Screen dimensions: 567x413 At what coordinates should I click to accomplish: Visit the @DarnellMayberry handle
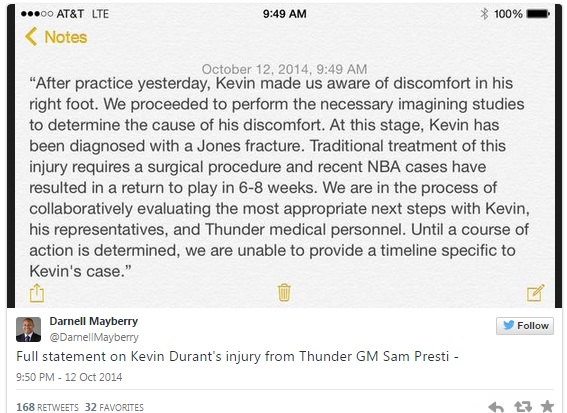tap(94, 337)
